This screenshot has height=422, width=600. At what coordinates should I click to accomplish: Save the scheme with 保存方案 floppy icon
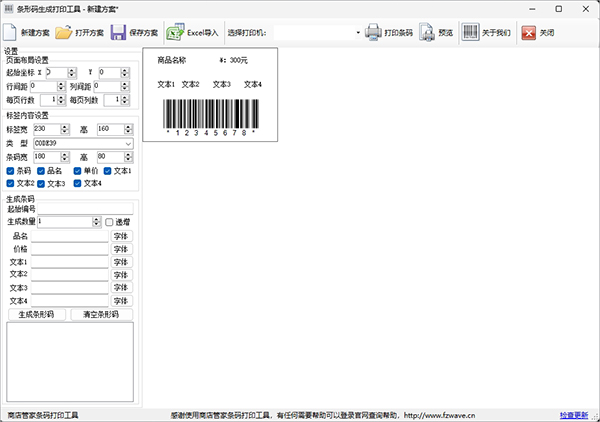(118, 32)
